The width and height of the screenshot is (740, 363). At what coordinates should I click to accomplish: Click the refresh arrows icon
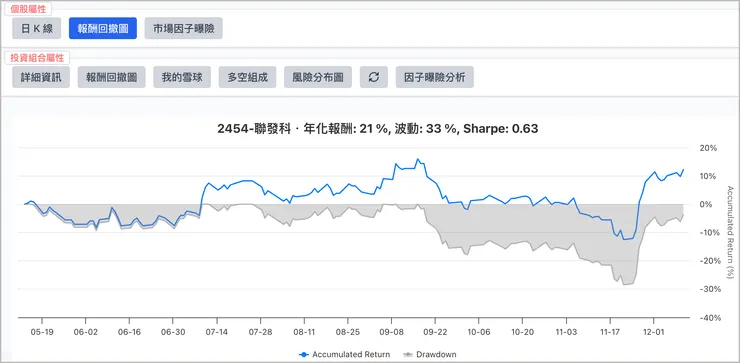[x=374, y=77]
